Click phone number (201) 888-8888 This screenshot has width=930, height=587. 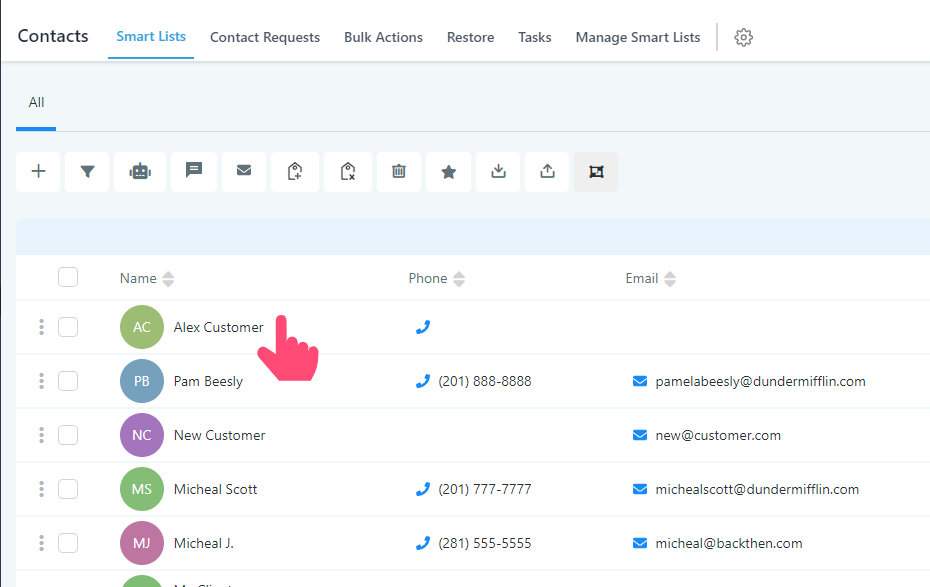tap(485, 381)
